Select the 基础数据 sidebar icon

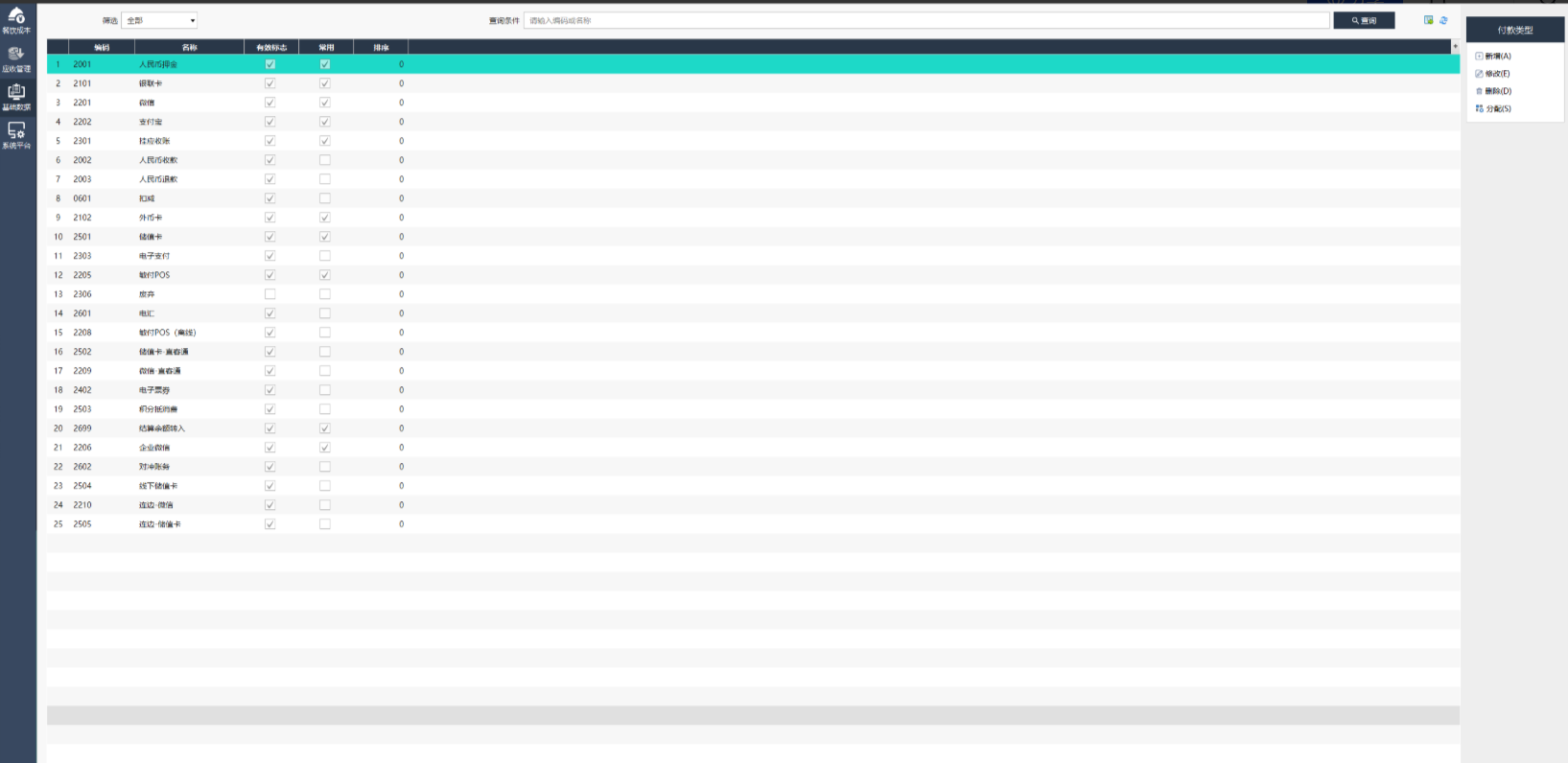click(16, 97)
